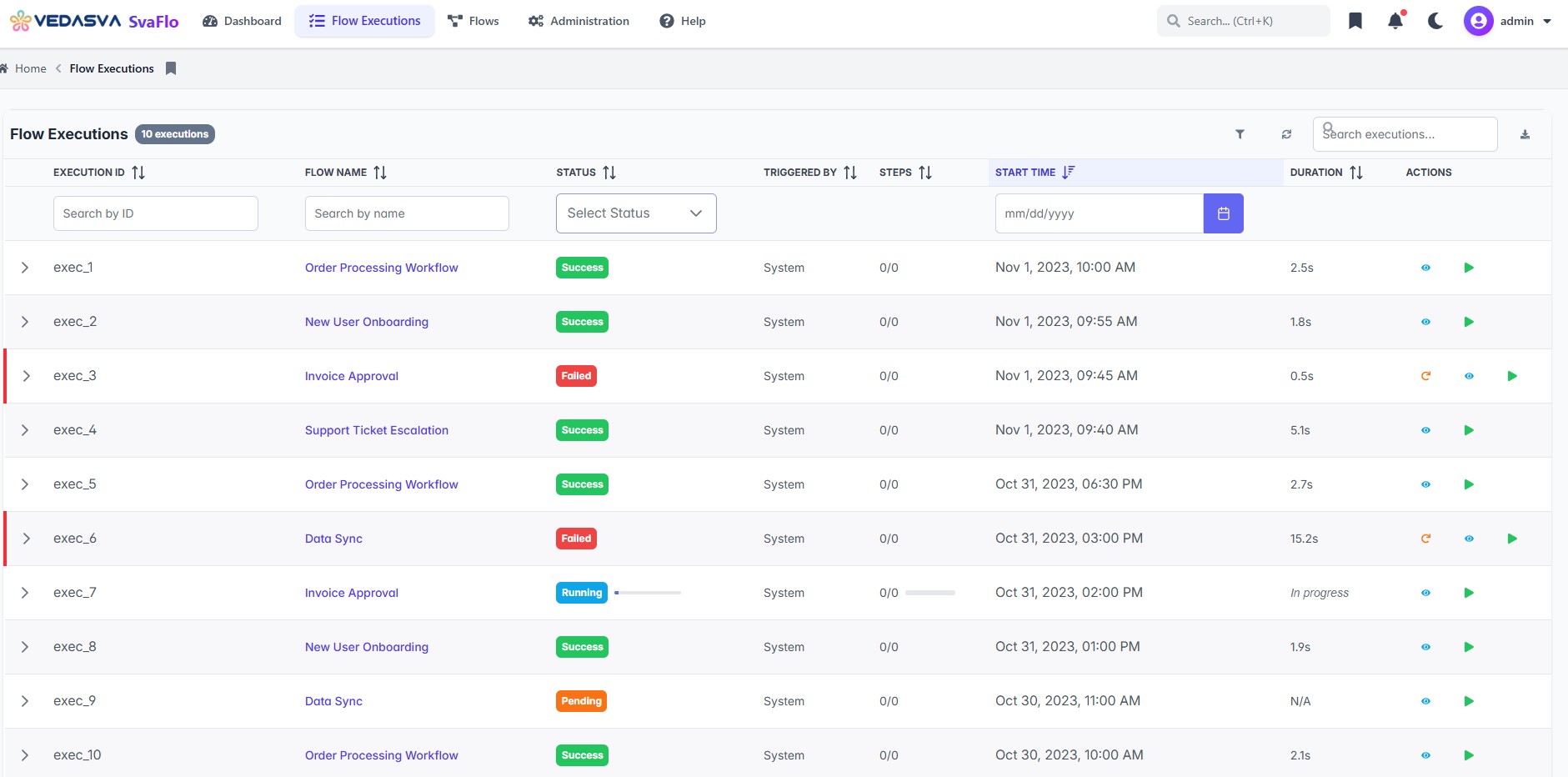This screenshot has width=1568, height=777.
Task: Open the Data Sync link for exec_9
Action: pos(333,701)
